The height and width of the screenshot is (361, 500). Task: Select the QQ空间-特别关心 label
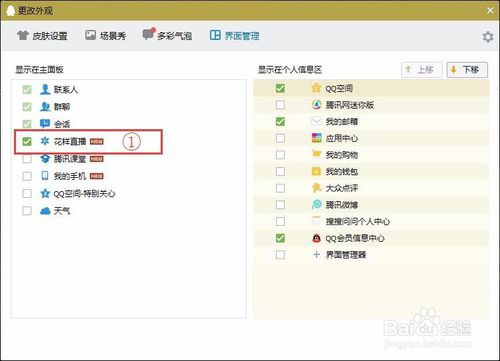(x=85, y=194)
